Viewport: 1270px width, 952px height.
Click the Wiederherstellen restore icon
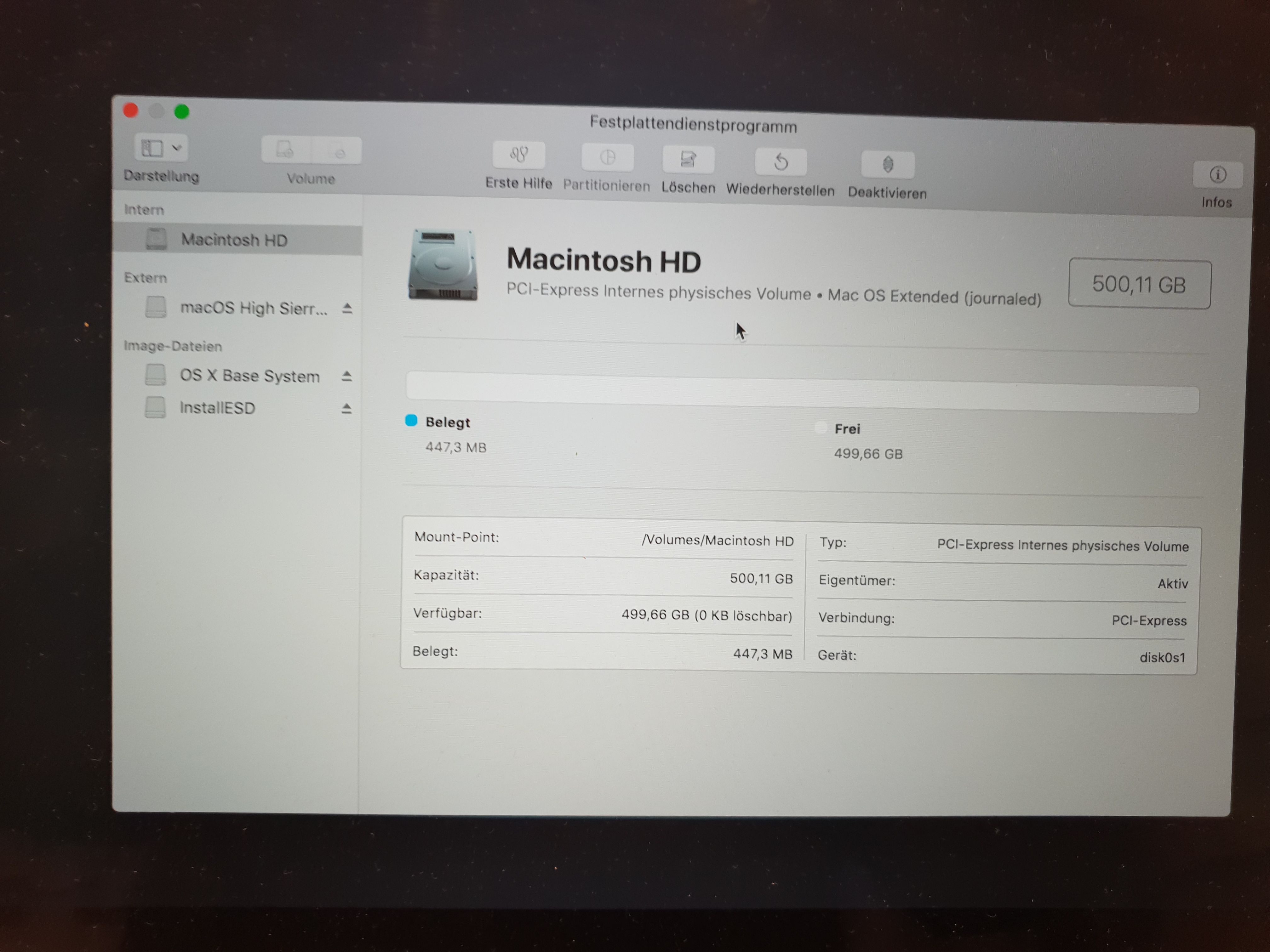(781, 162)
